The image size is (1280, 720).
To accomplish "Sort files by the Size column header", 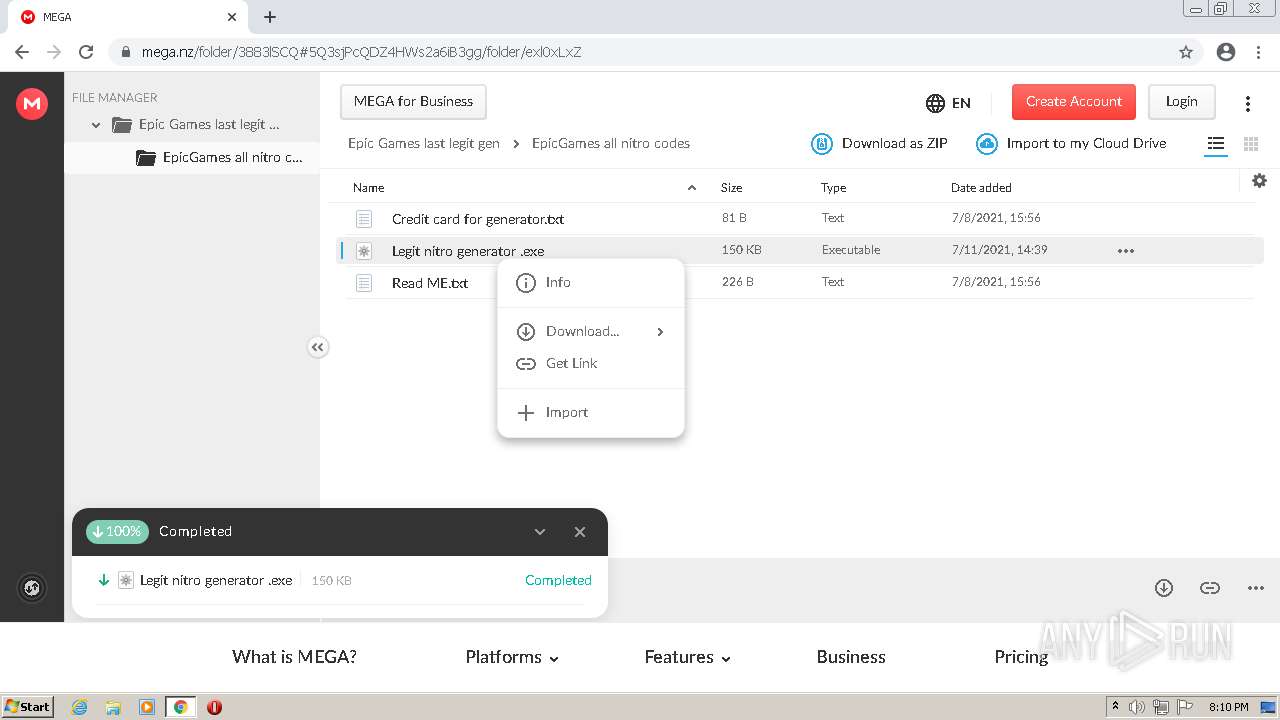I will tap(731, 187).
